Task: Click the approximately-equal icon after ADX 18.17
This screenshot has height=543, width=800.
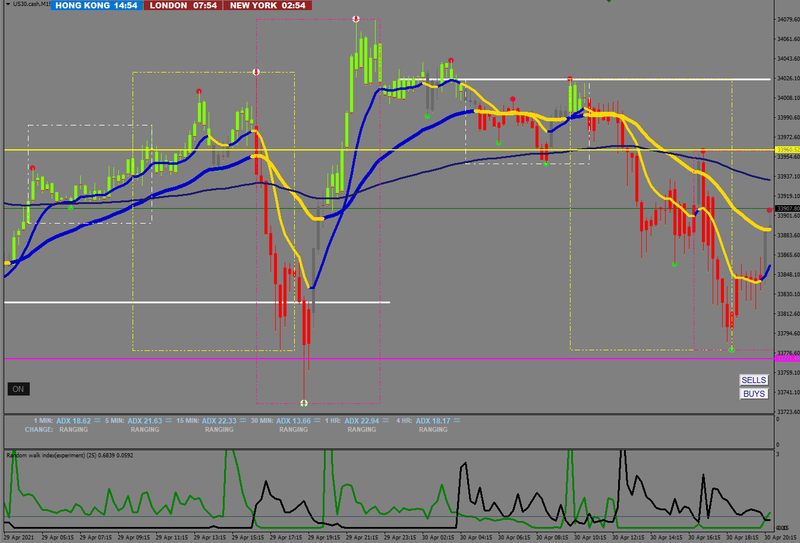Action: (457, 421)
